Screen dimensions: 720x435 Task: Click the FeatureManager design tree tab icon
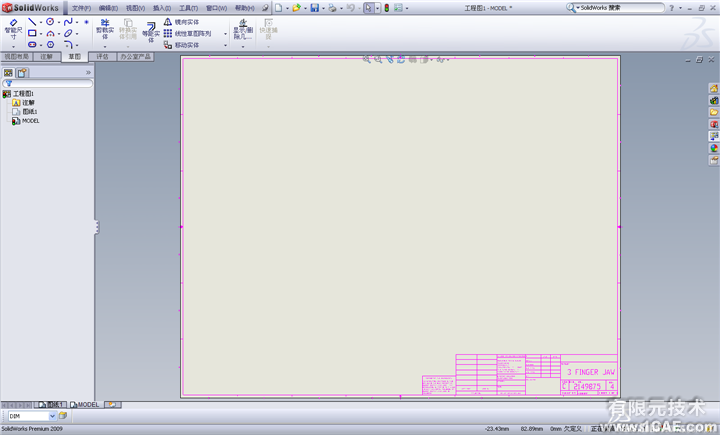click(8, 73)
